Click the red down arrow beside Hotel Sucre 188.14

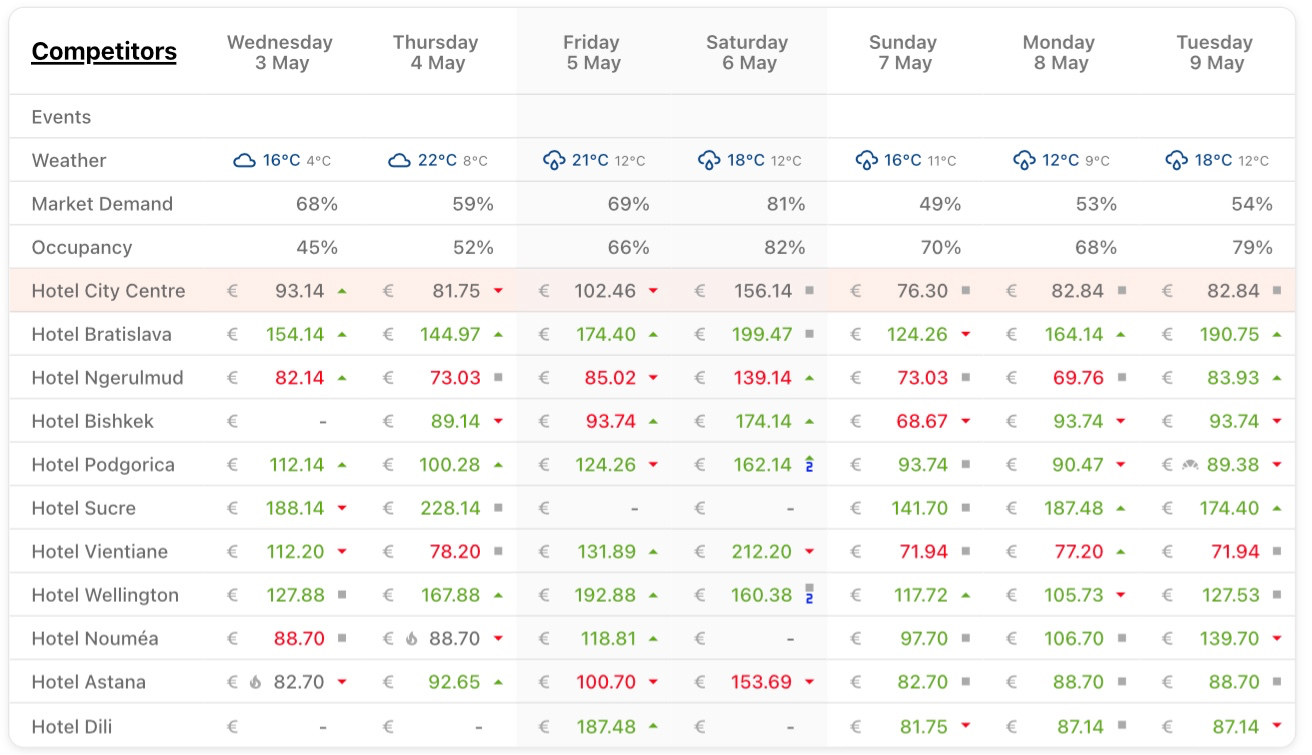(x=342, y=508)
